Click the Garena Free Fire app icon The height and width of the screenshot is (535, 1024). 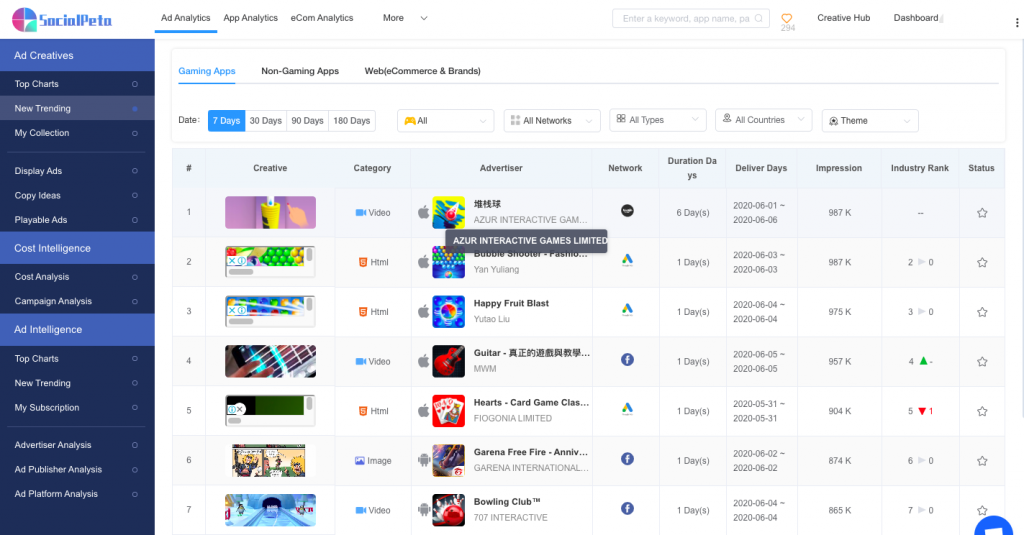pyautogui.click(x=448, y=461)
